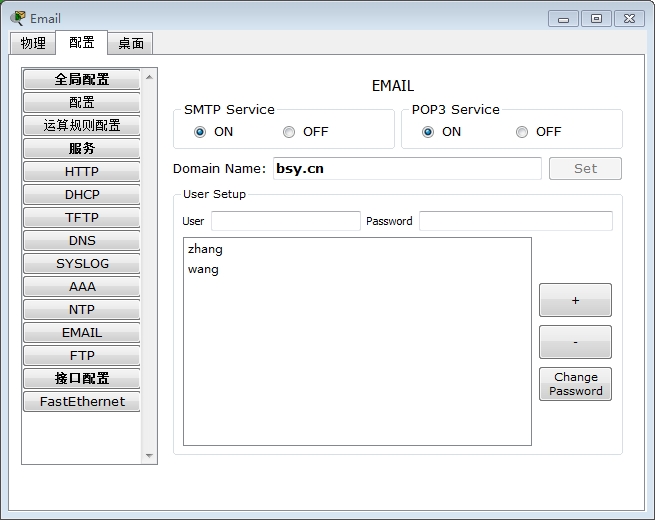Click the Set domain name button
Viewport: 655px width, 520px height.
click(585, 168)
